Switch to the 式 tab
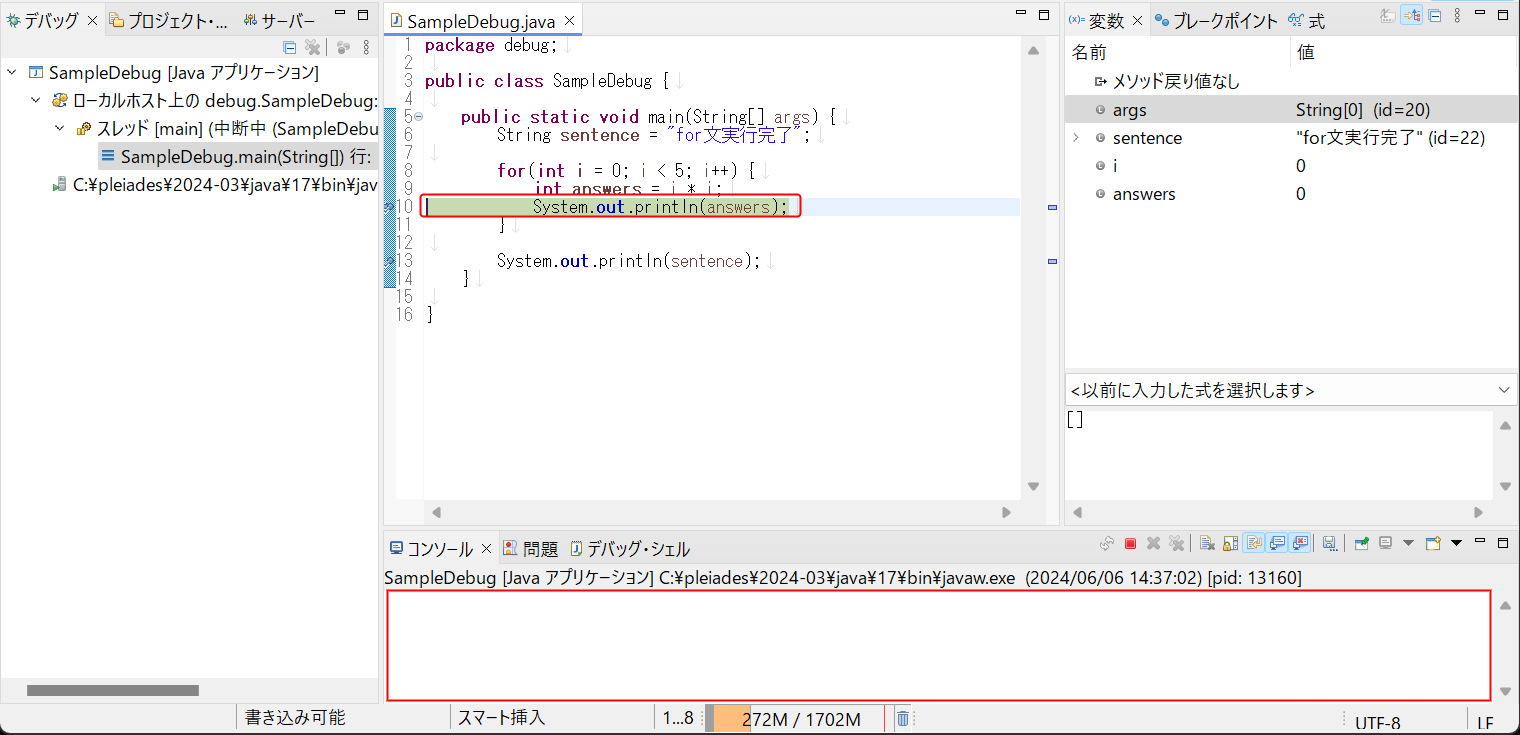The height and width of the screenshot is (735, 1520). [1307, 20]
